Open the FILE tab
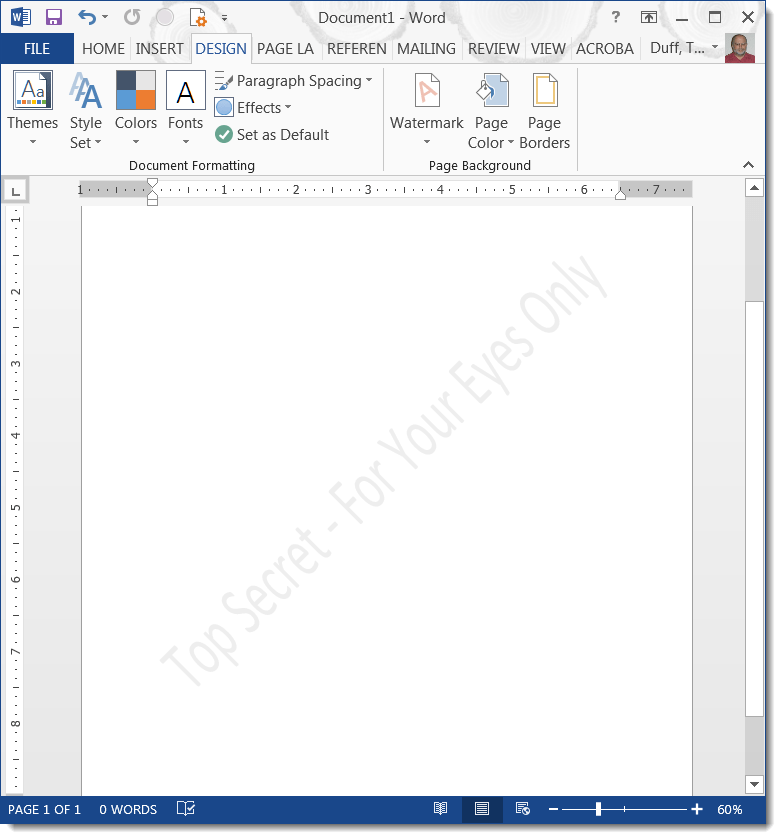The height and width of the screenshot is (839, 781). (37, 48)
